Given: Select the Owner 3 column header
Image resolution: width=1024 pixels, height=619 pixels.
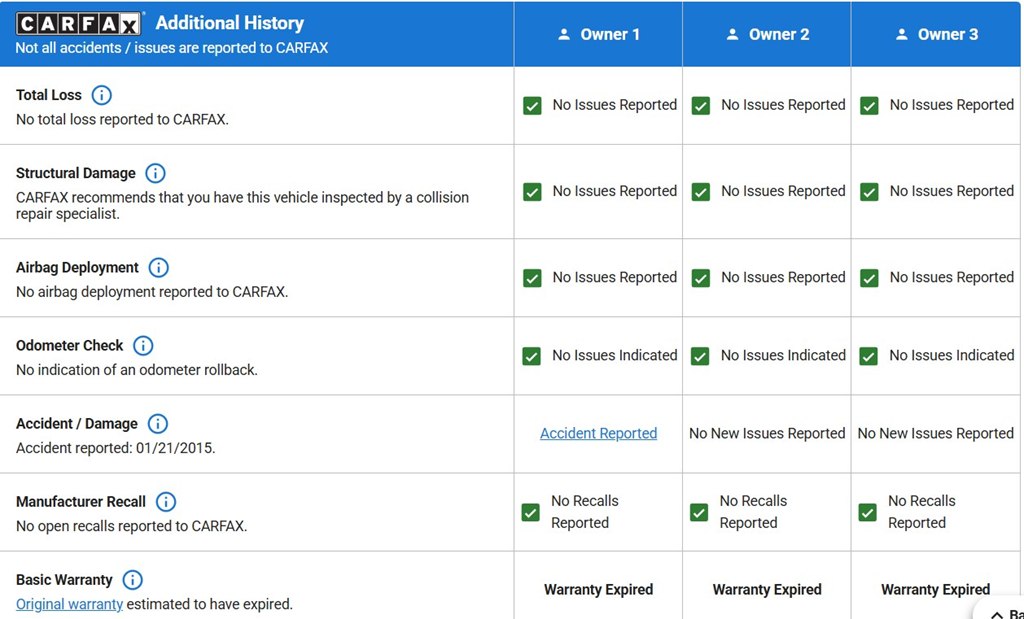Looking at the screenshot, I should [x=936, y=34].
